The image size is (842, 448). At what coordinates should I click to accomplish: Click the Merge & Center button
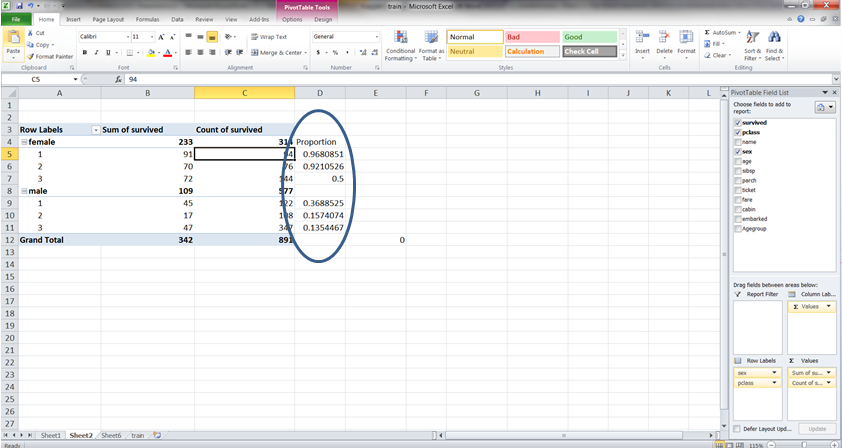point(273,52)
